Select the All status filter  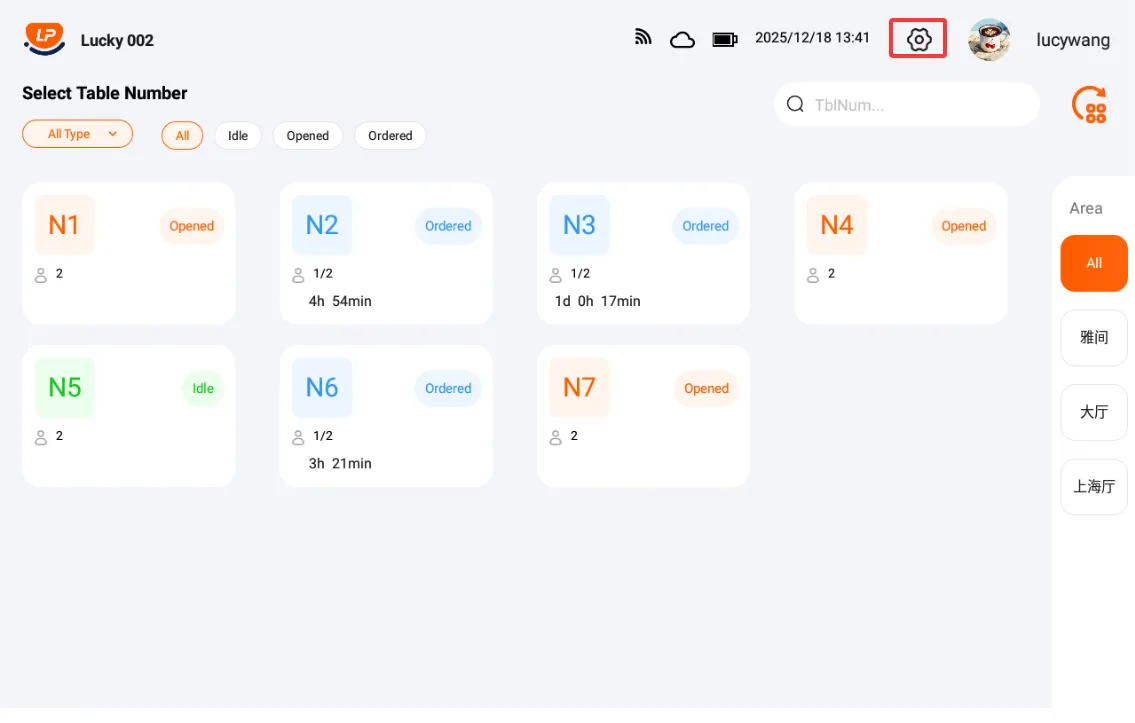[182, 135]
